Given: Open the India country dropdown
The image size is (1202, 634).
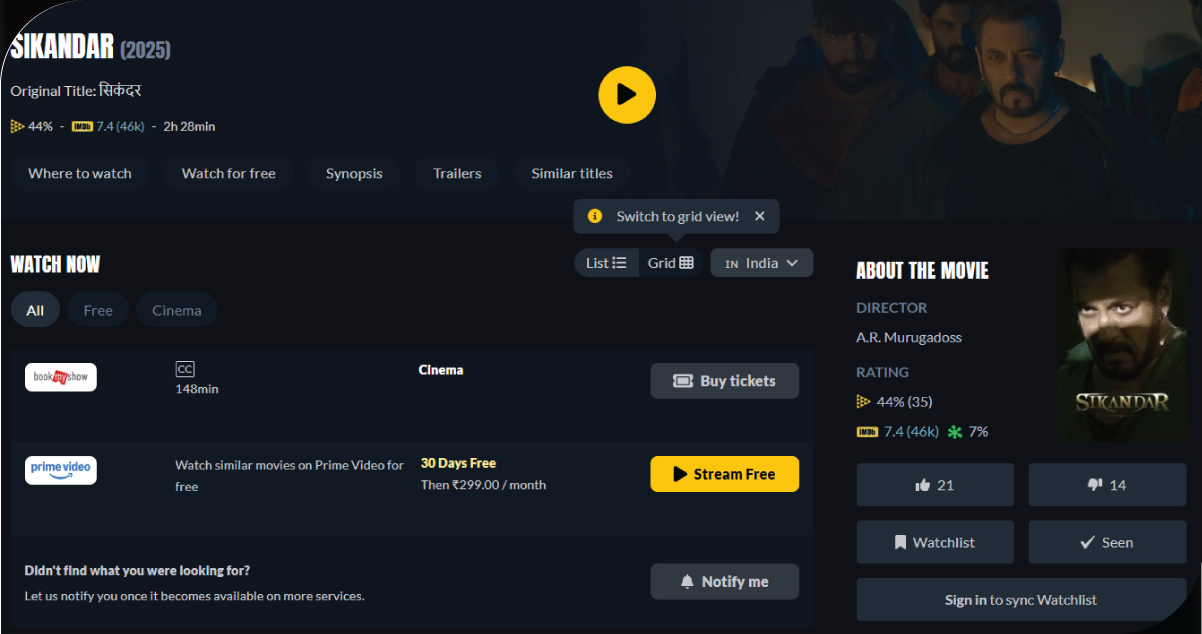Looking at the screenshot, I should (761, 263).
